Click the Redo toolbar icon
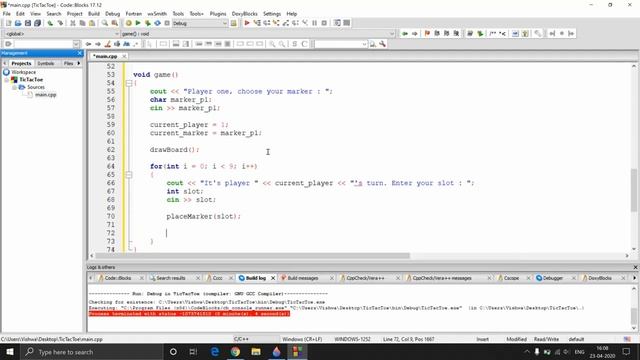Viewport: 640px width, 360px height. pyautogui.click(x=60, y=23)
